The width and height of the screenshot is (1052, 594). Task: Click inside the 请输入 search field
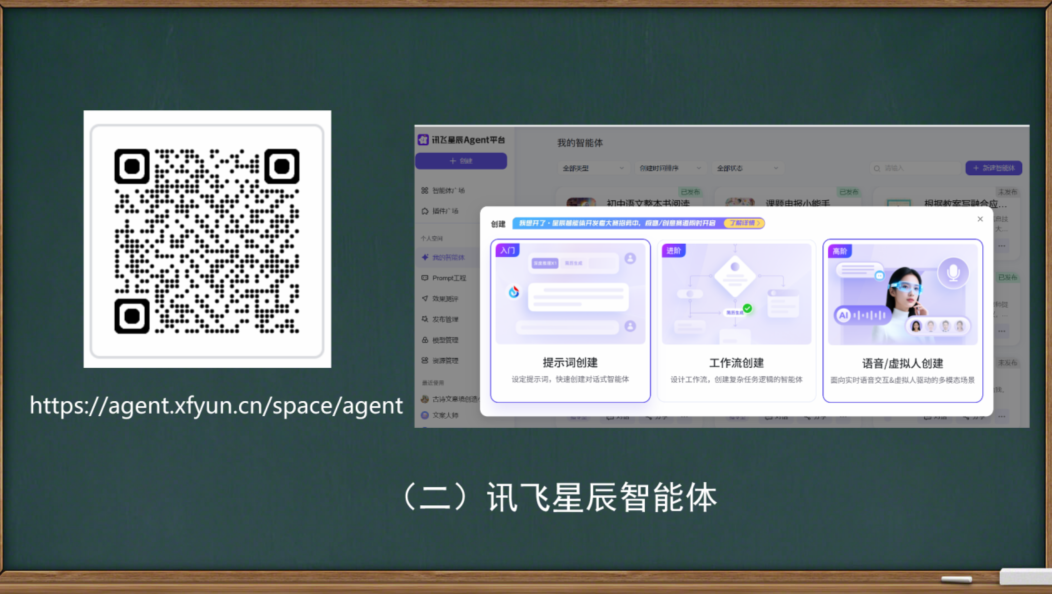915,168
